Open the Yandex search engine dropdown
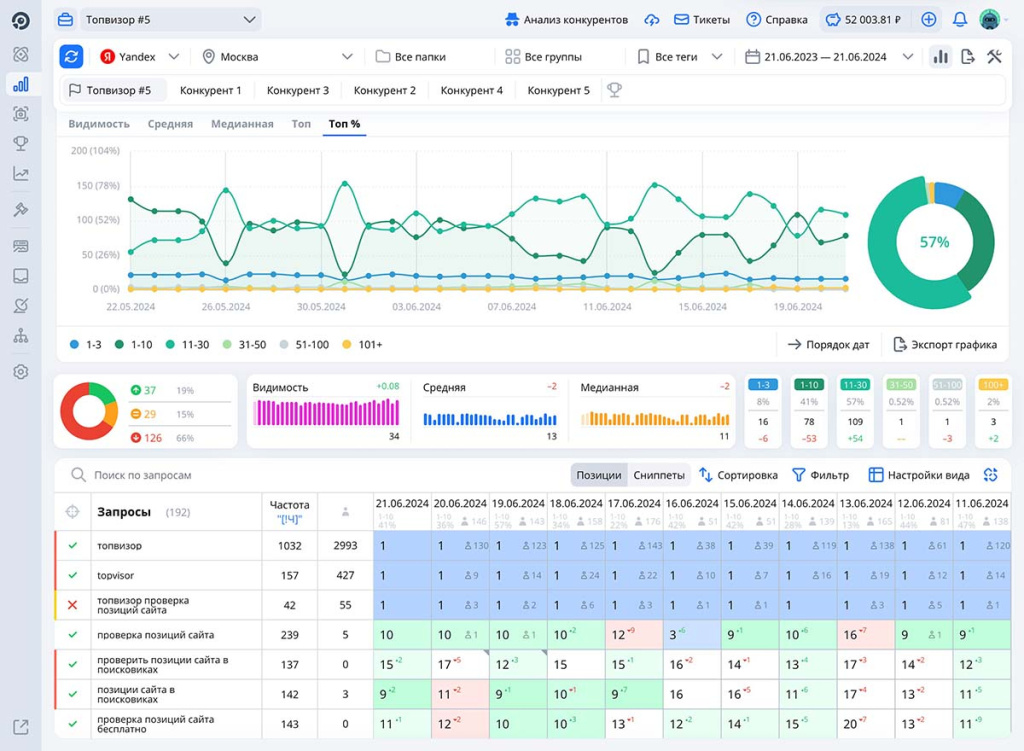 139,57
